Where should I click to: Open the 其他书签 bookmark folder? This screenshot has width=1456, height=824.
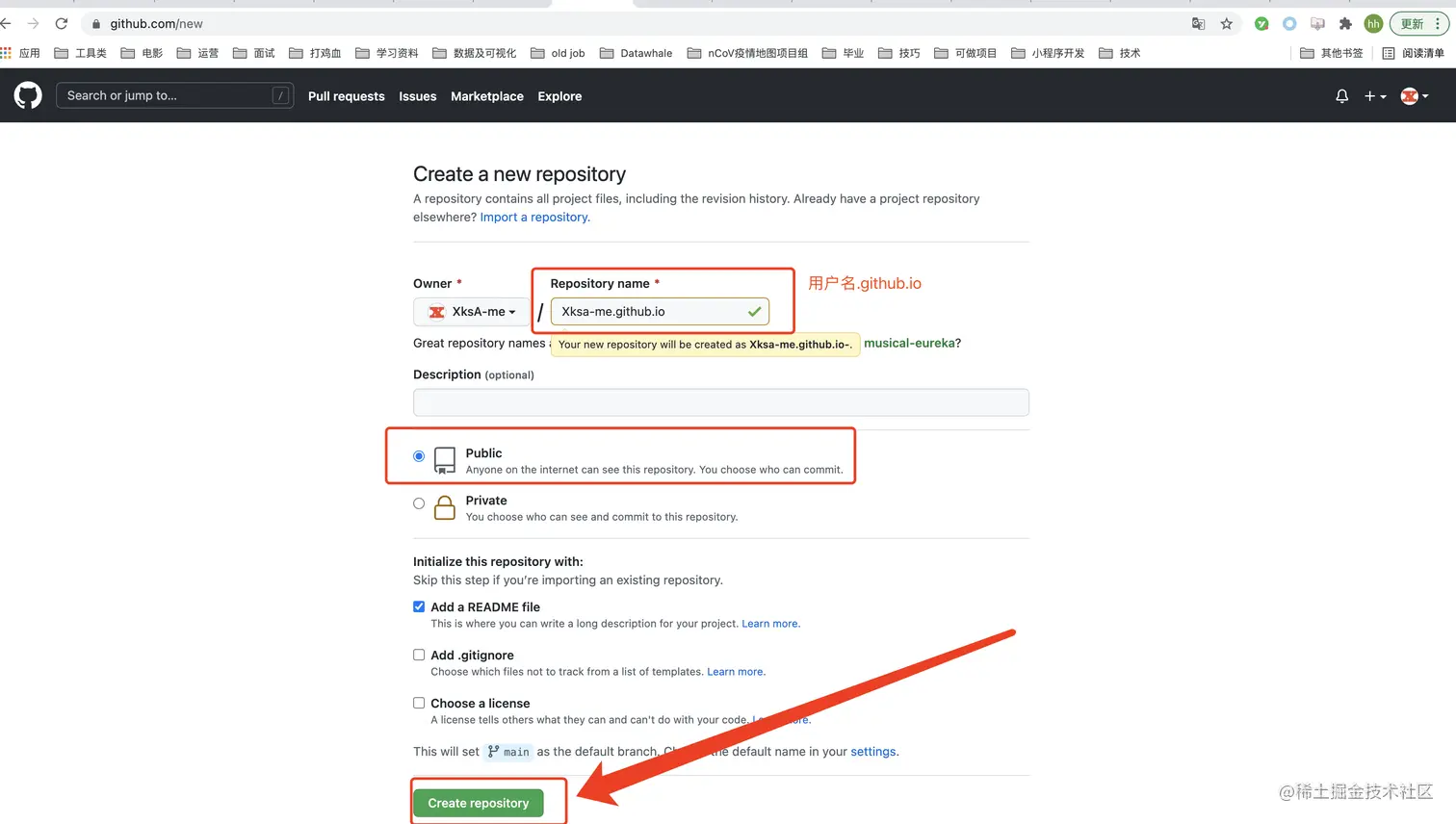[1332, 53]
